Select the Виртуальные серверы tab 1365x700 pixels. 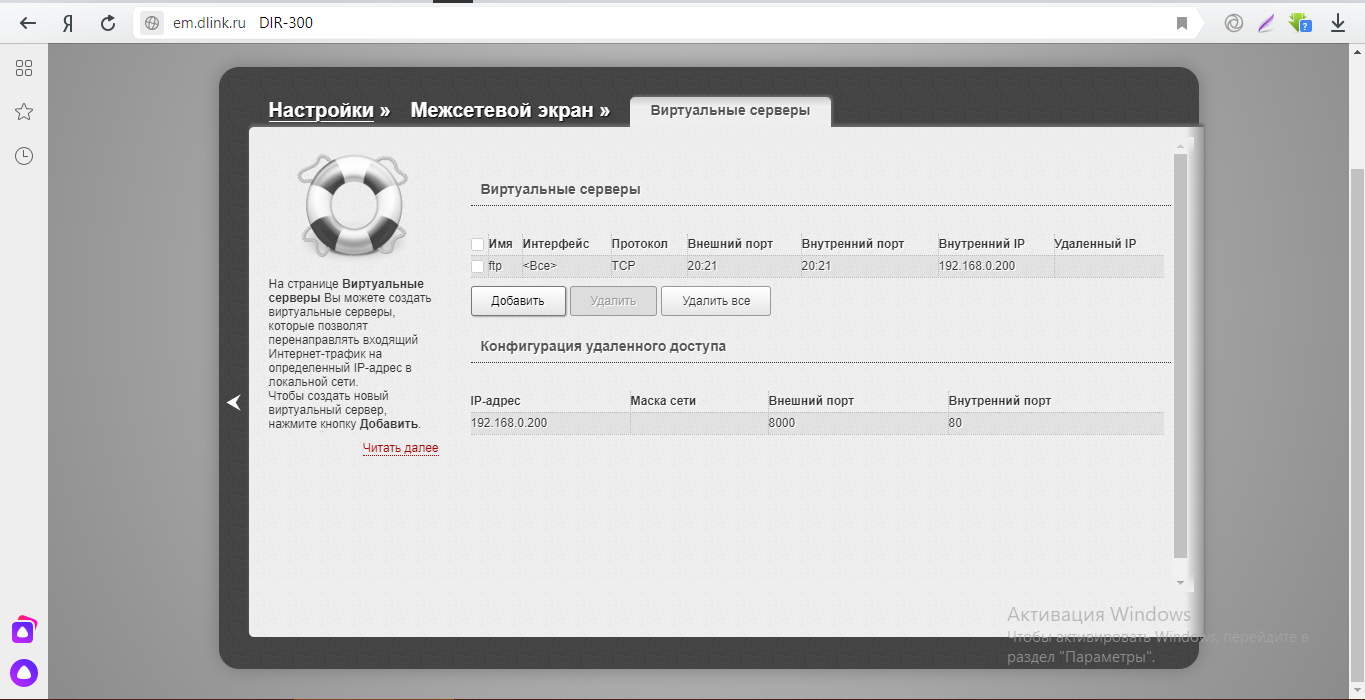click(x=730, y=111)
